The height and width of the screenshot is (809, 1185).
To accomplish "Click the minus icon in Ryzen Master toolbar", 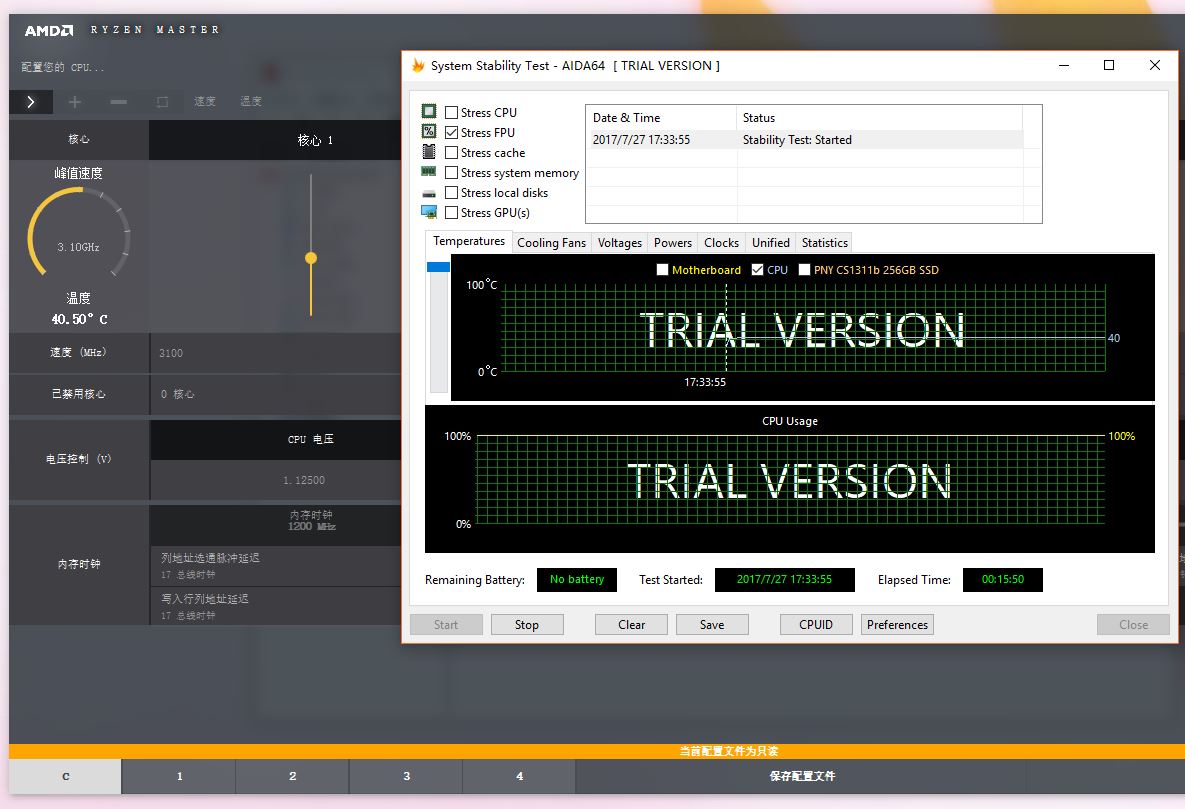I will tap(119, 101).
